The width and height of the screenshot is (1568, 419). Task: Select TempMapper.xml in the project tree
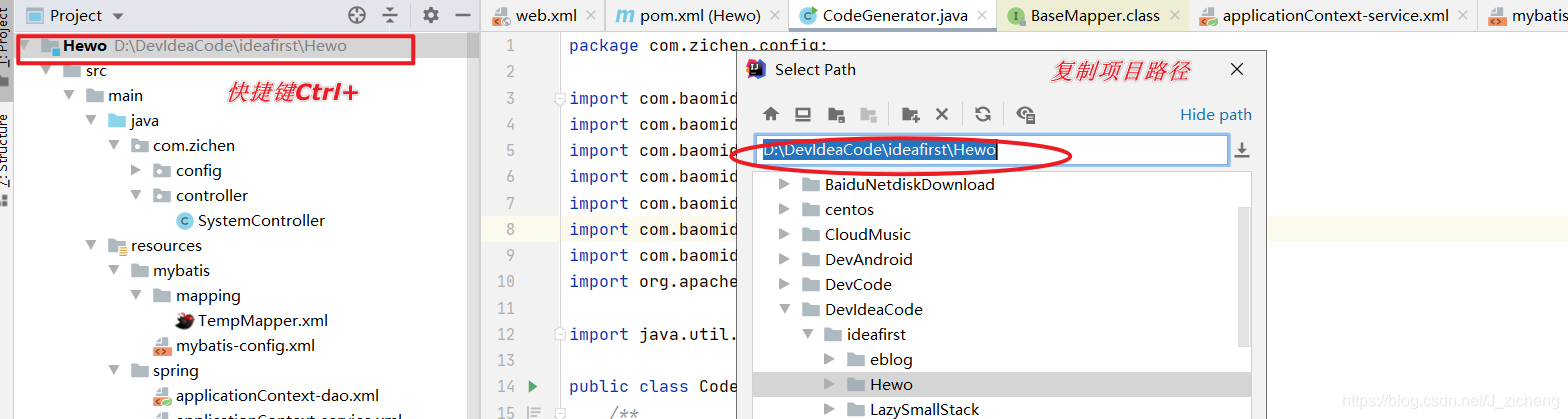(263, 321)
